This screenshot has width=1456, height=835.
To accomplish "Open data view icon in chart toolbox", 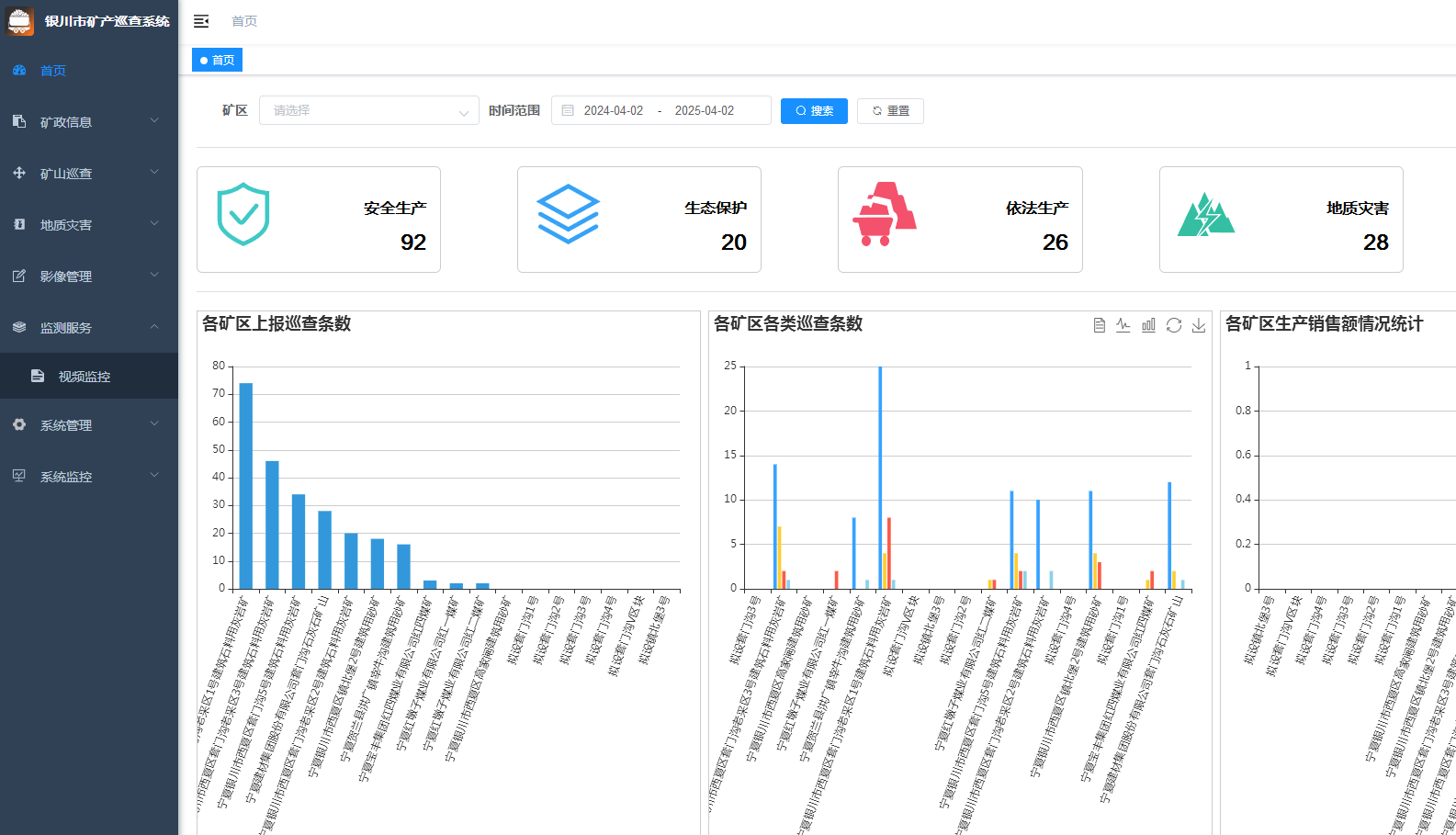I will pyautogui.click(x=1099, y=325).
